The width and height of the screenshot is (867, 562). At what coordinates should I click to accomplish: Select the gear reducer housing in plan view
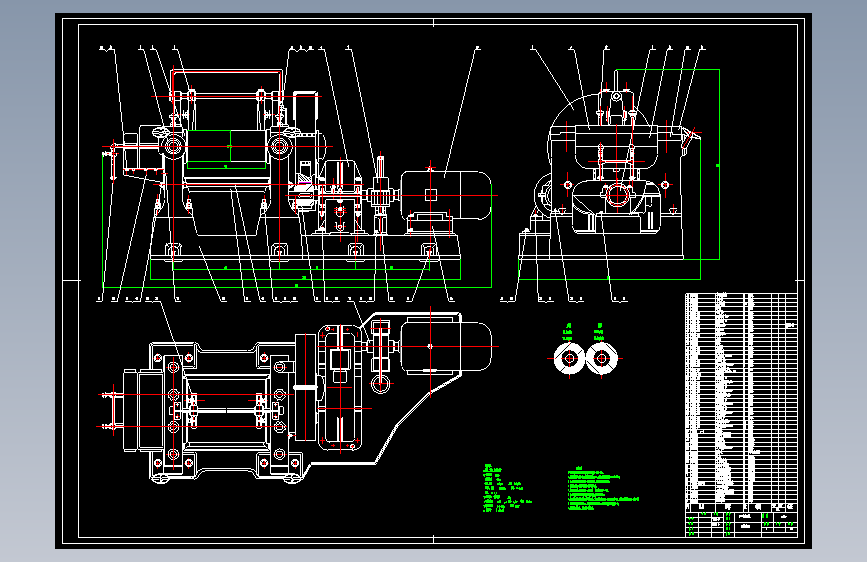[x=340, y=387]
